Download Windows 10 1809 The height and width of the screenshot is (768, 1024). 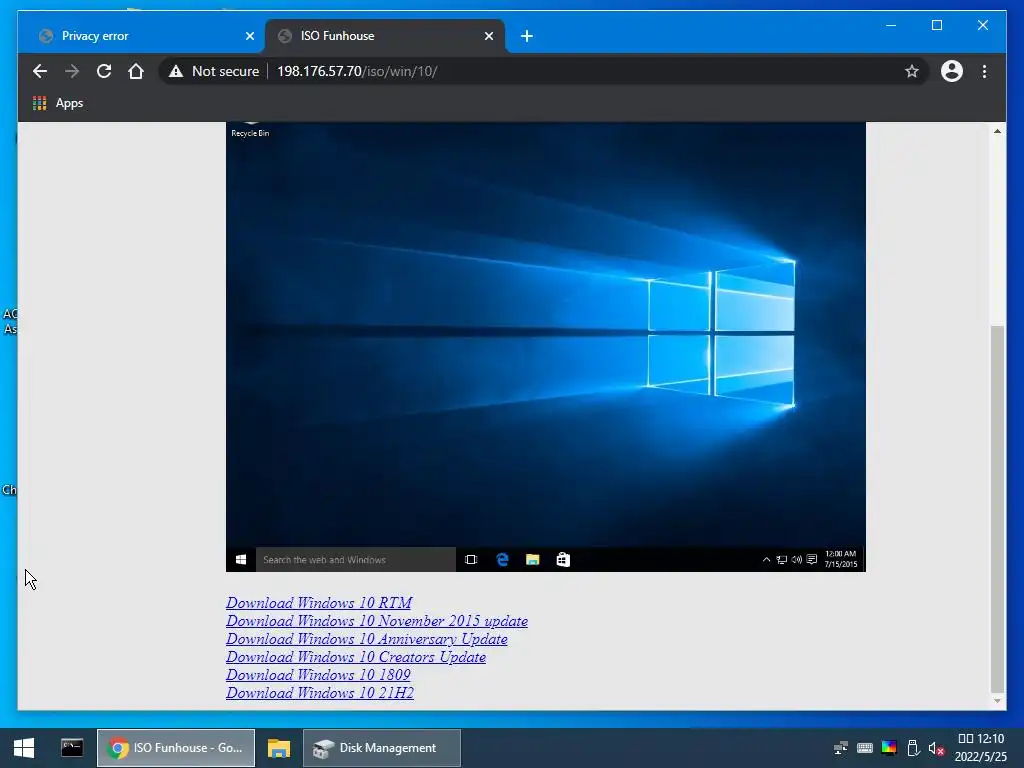click(318, 675)
